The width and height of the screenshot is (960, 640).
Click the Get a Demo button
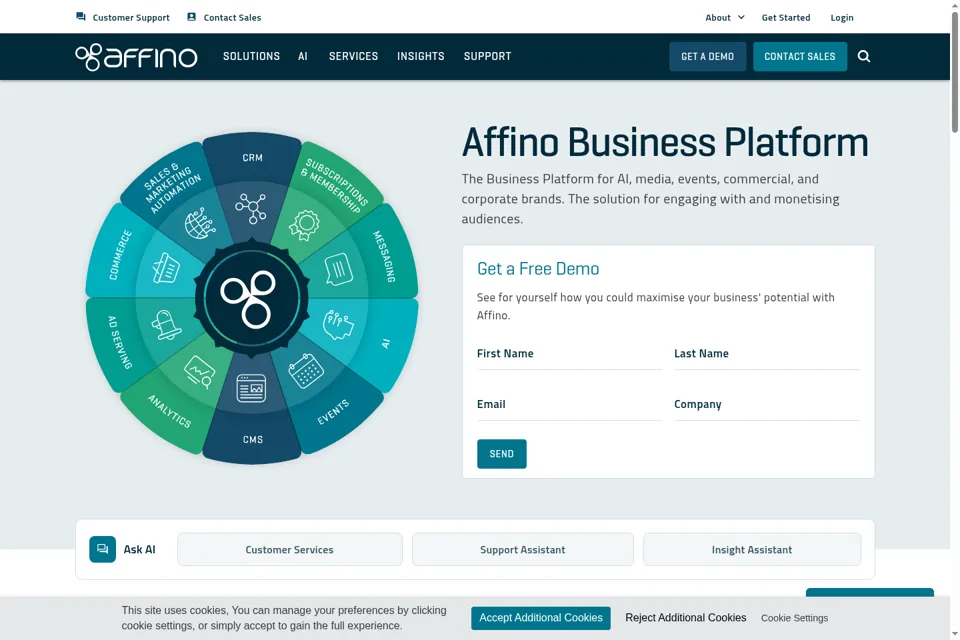coord(707,56)
